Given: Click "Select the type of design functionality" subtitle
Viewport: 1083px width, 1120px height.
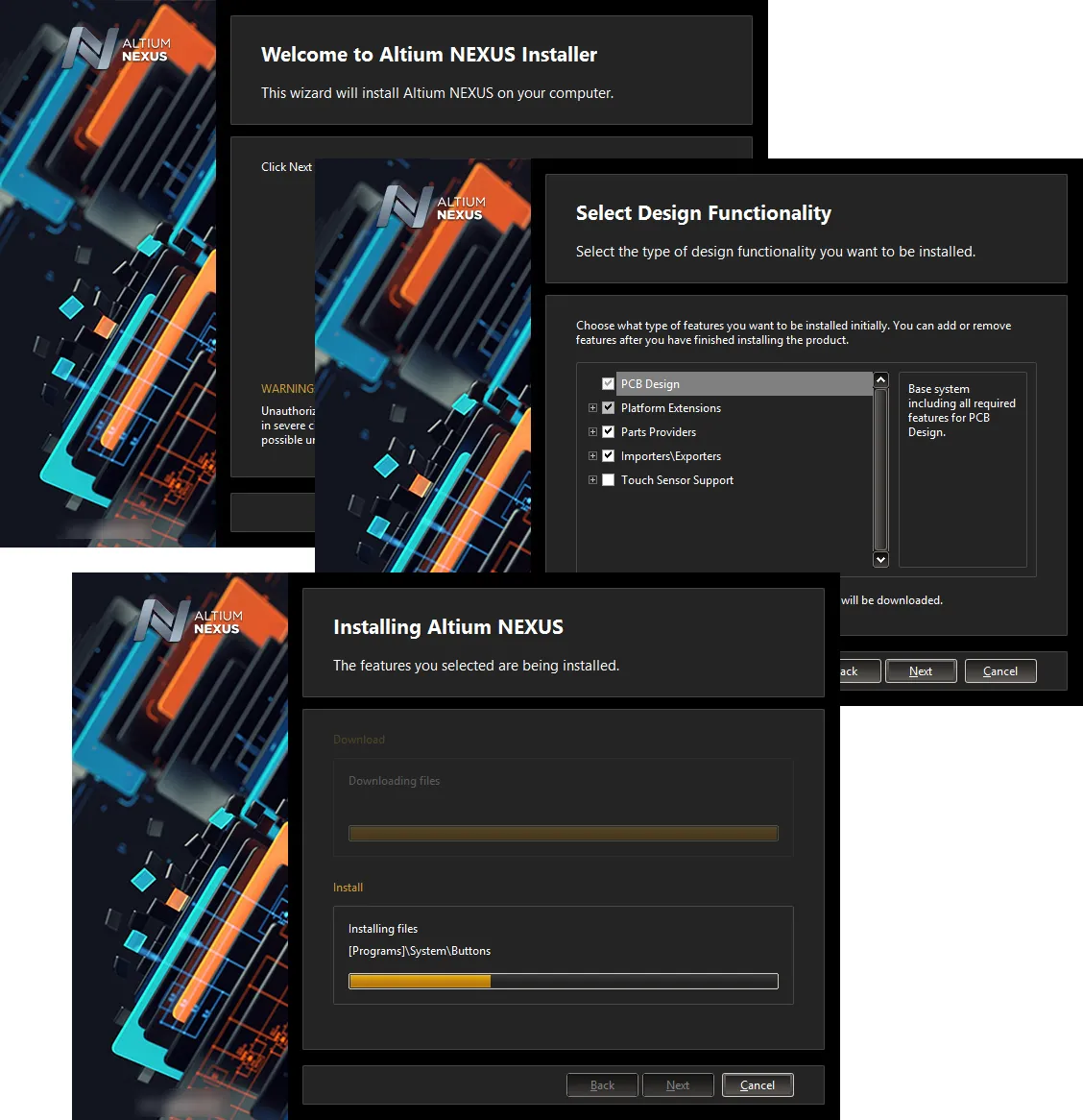Looking at the screenshot, I should pyautogui.click(x=776, y=252).
